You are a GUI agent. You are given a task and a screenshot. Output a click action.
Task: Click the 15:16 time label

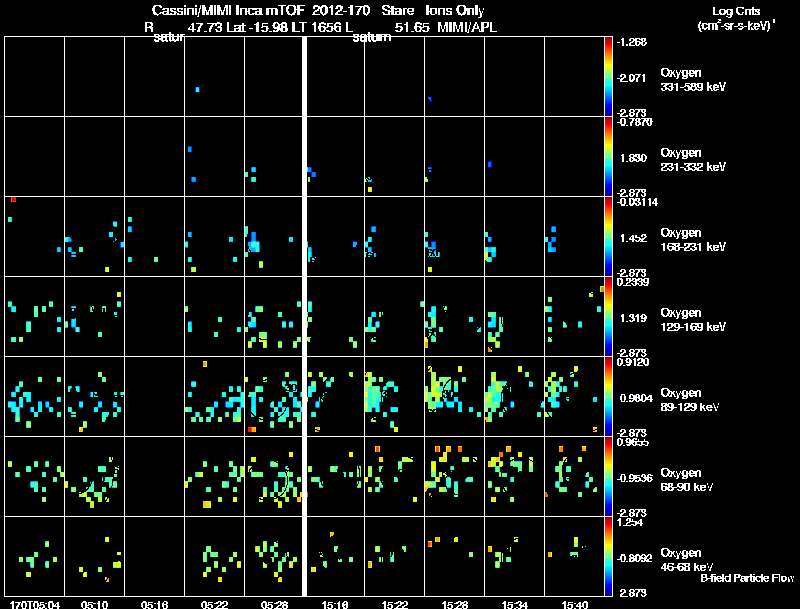coord(335,605)
